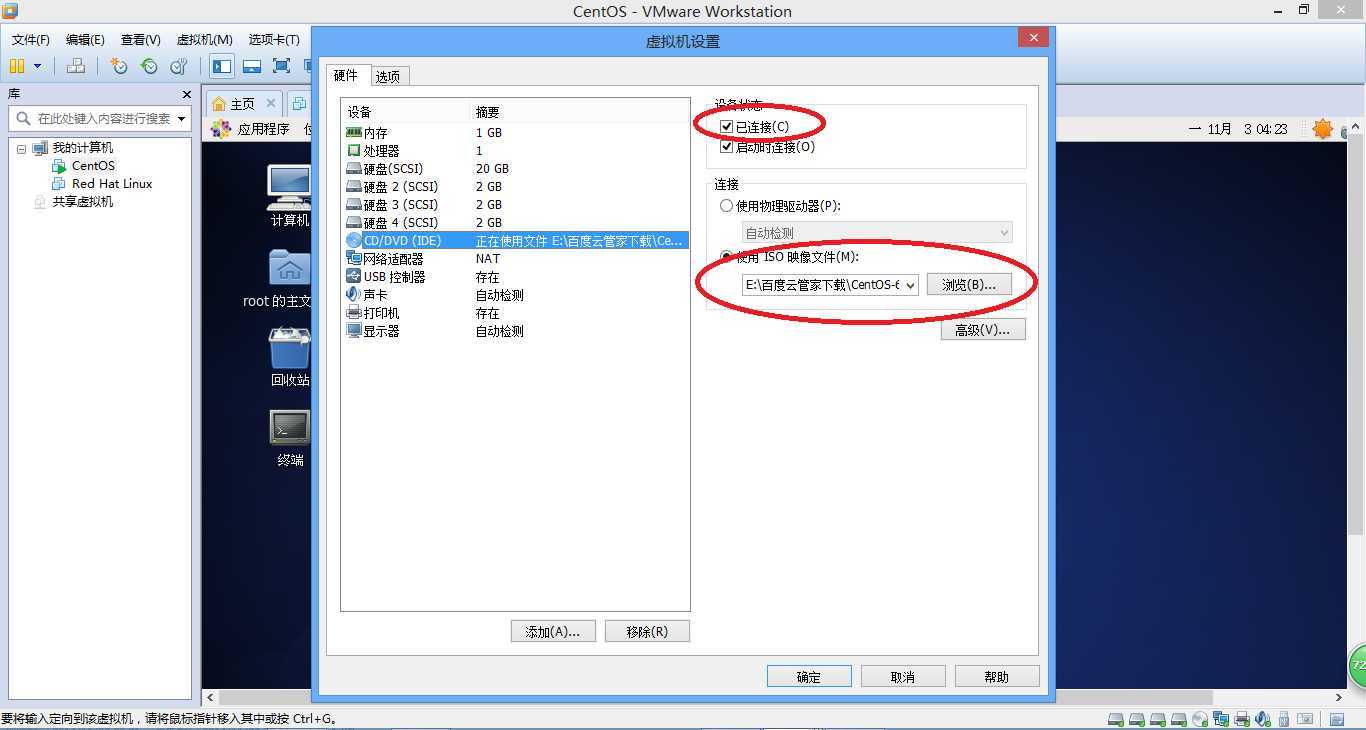Click the network adapter status bar icon

tap(1222, 719)
